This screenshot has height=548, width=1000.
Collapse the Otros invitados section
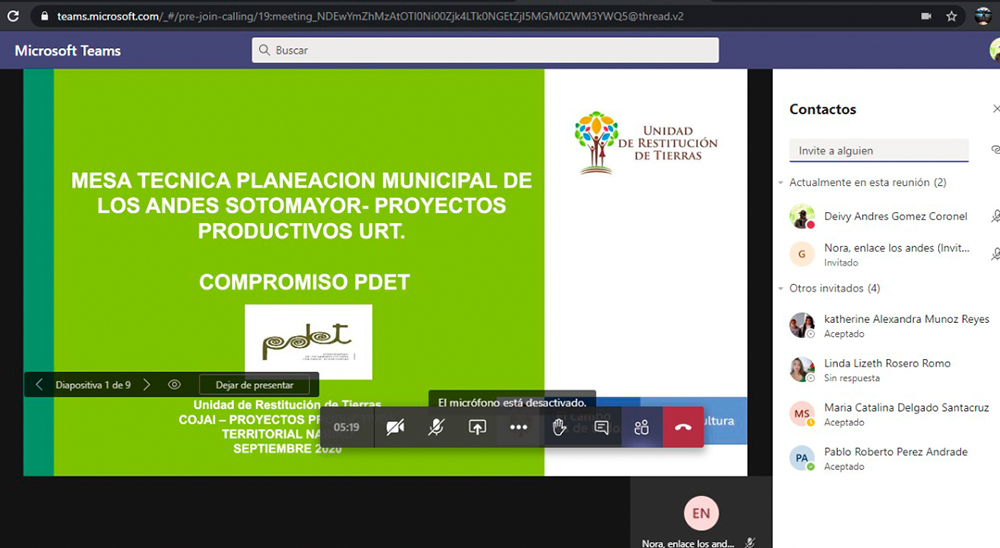pyautogui.click(x=781, y=288)
